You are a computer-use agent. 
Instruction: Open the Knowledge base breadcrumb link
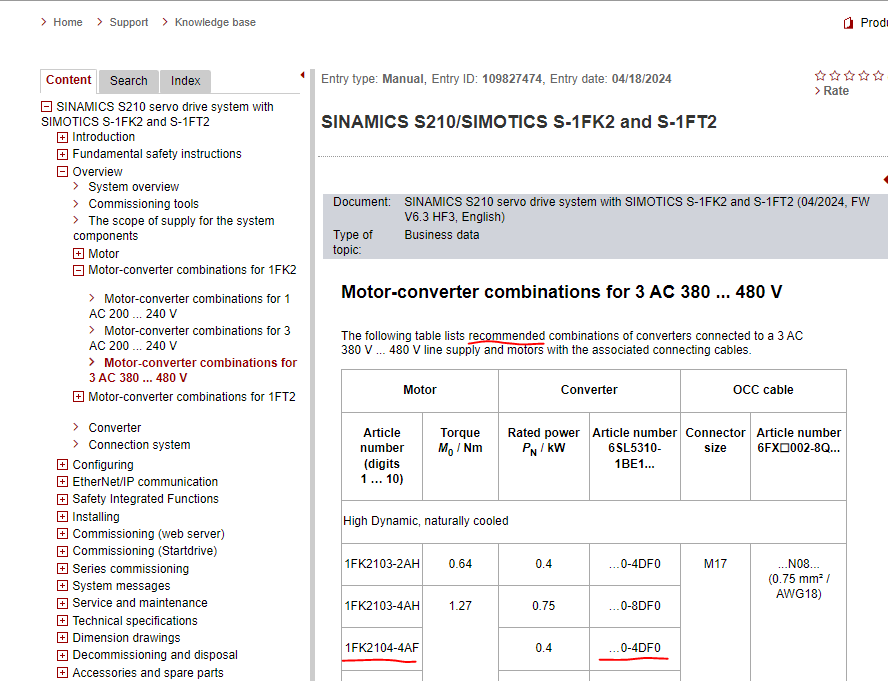coord(215,22)
